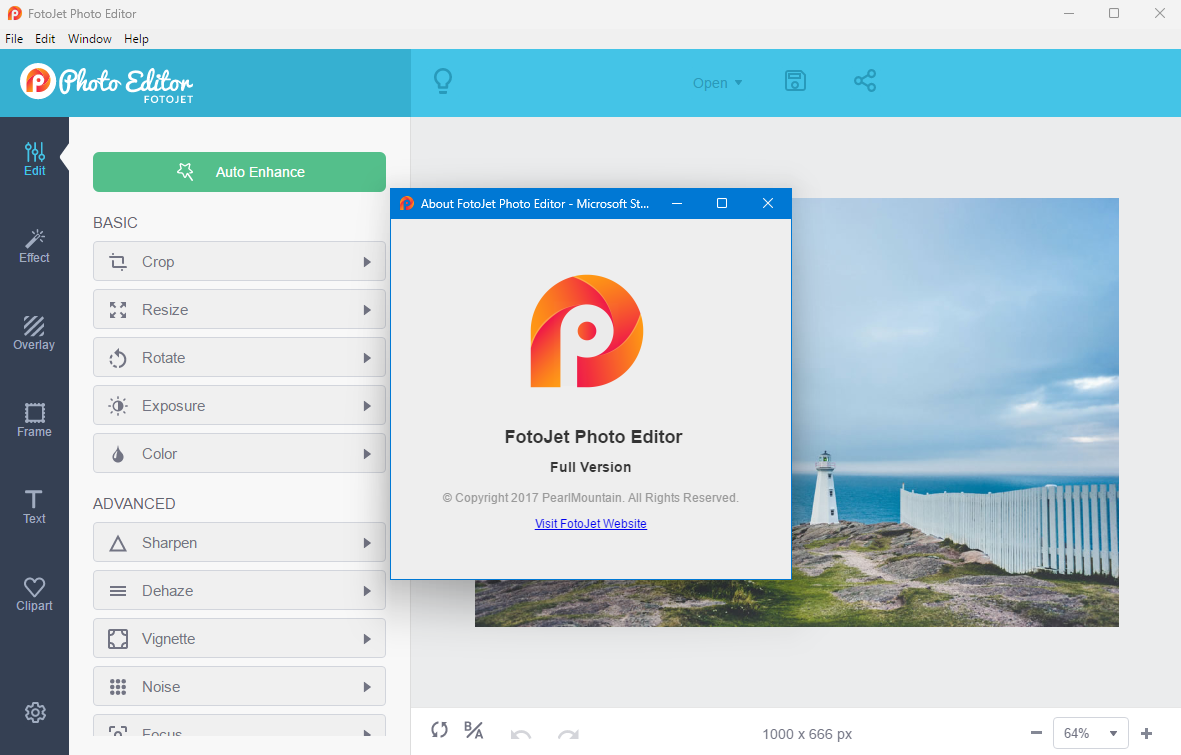Open the Help menu
The image size is (1181, 755).
click(x=136, y=38)
